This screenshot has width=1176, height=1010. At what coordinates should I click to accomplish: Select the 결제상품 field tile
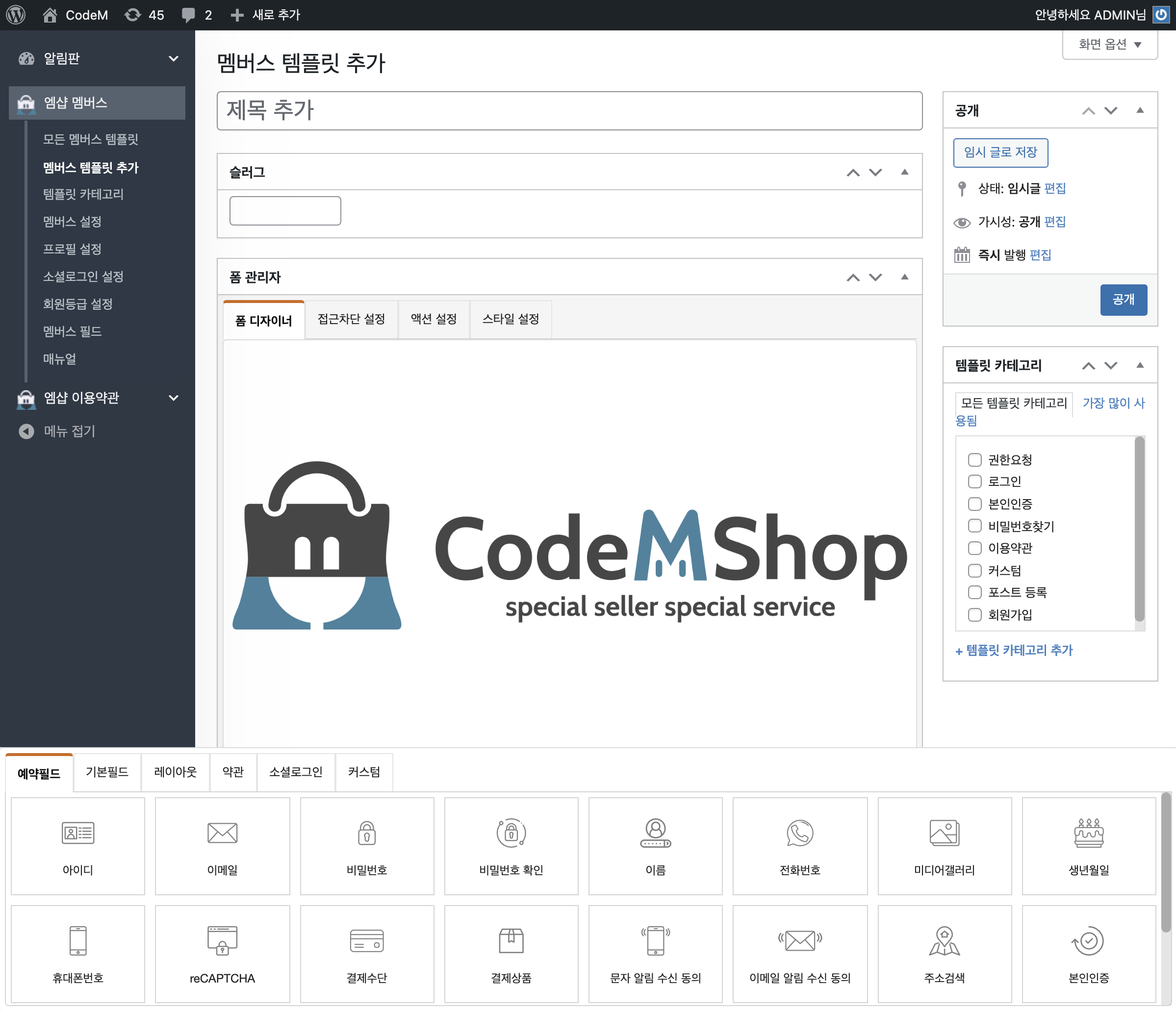[x=511, y=954]
